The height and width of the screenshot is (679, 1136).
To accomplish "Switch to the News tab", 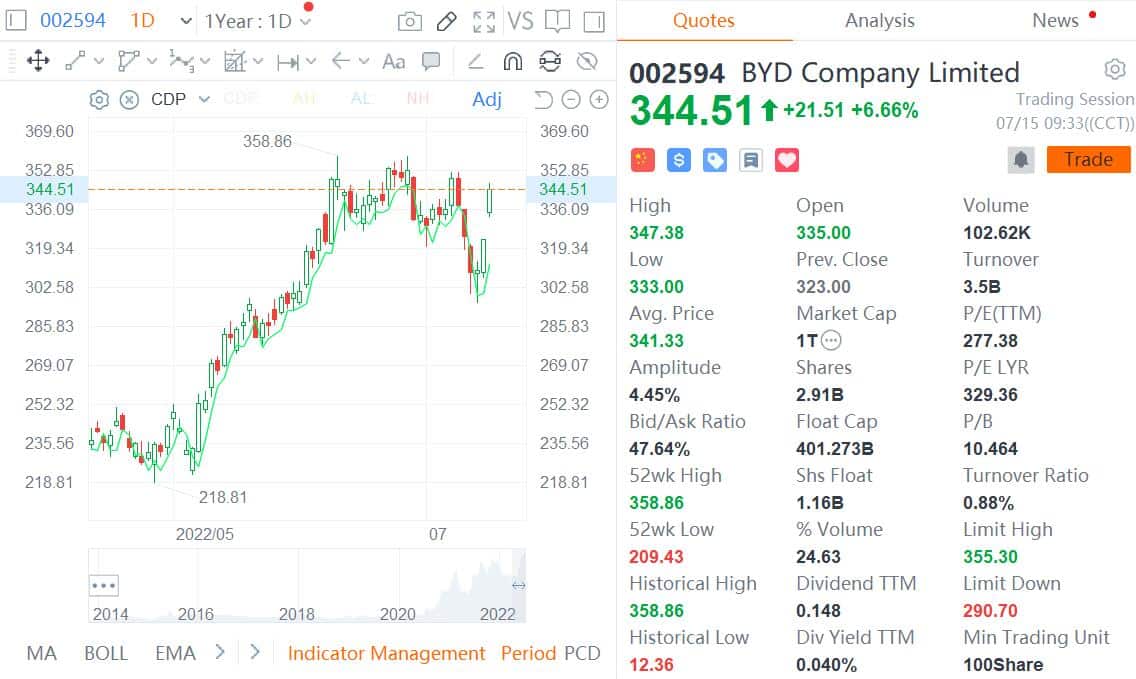I will point(1055,20).
